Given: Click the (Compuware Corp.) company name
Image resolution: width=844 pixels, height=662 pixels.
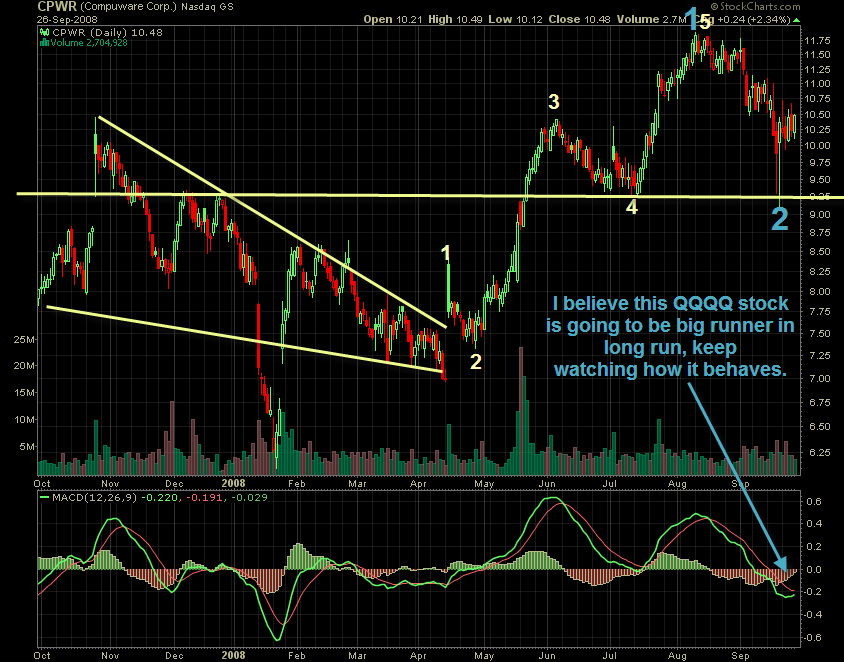Looking at the screenshot, I should pyautogui.click(x=129, y=7).
